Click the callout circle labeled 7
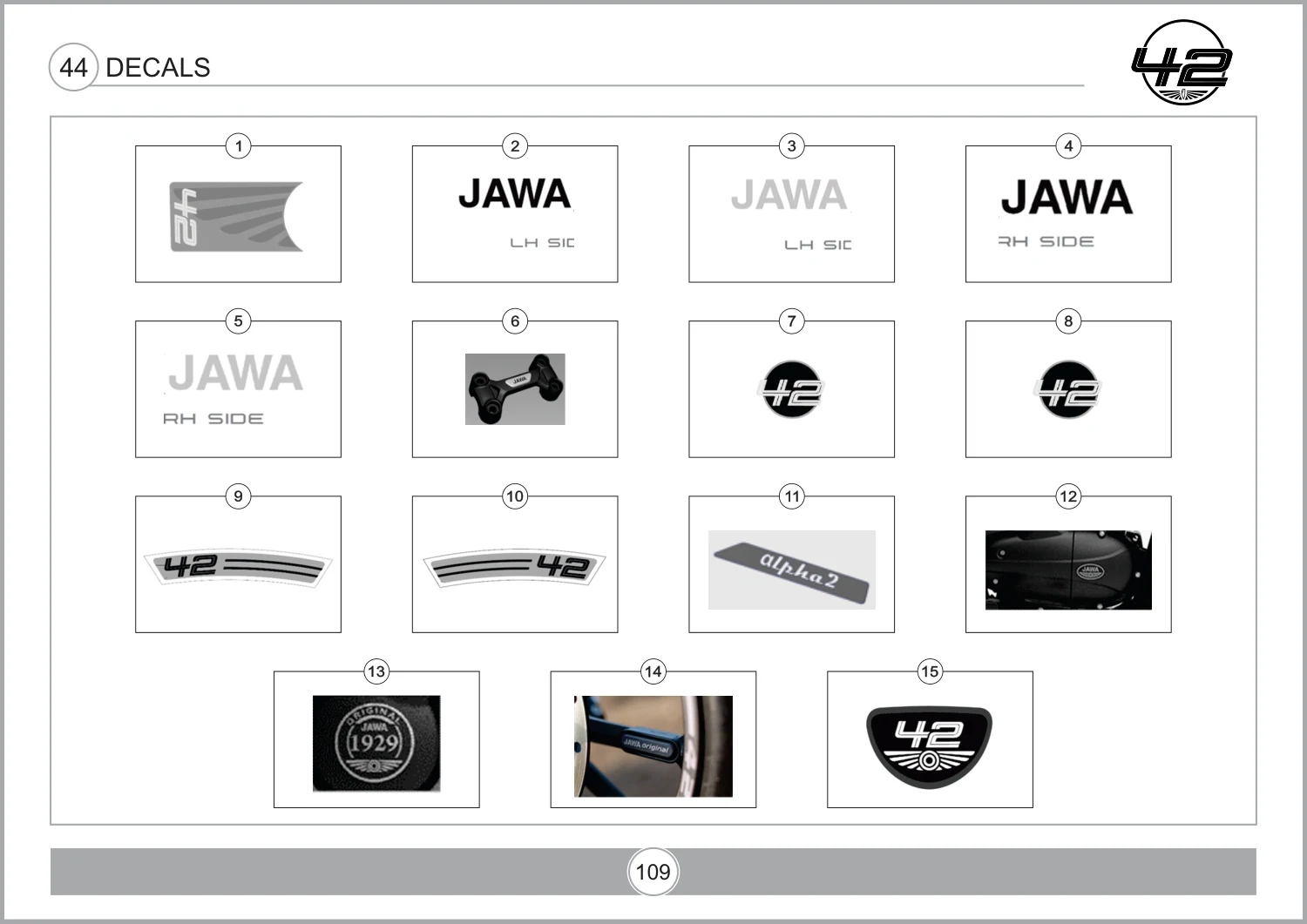The width and height of the screenshot is (1307, 924). click(791, 320)
